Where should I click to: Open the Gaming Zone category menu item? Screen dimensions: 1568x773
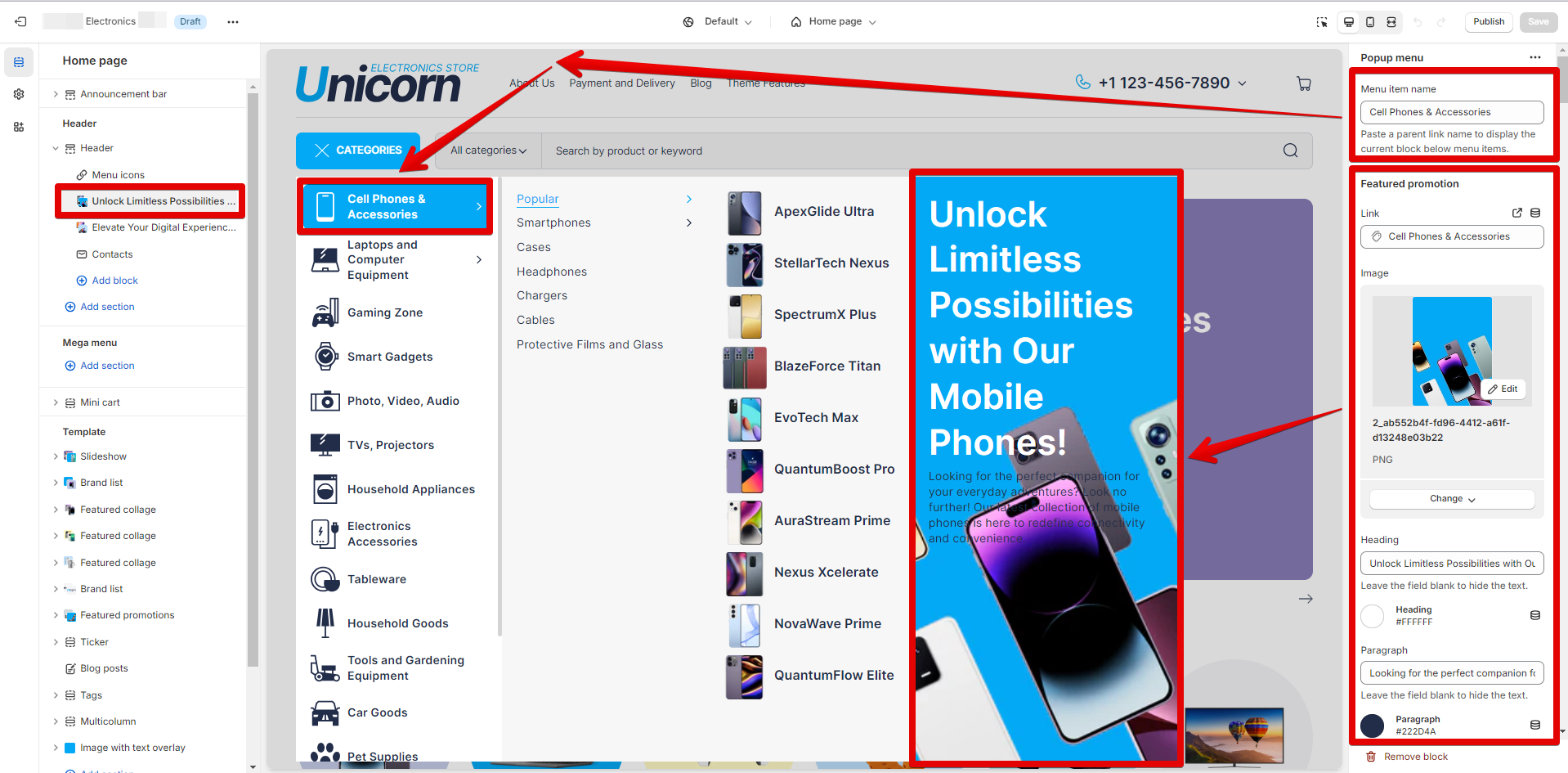coord(385,312)
